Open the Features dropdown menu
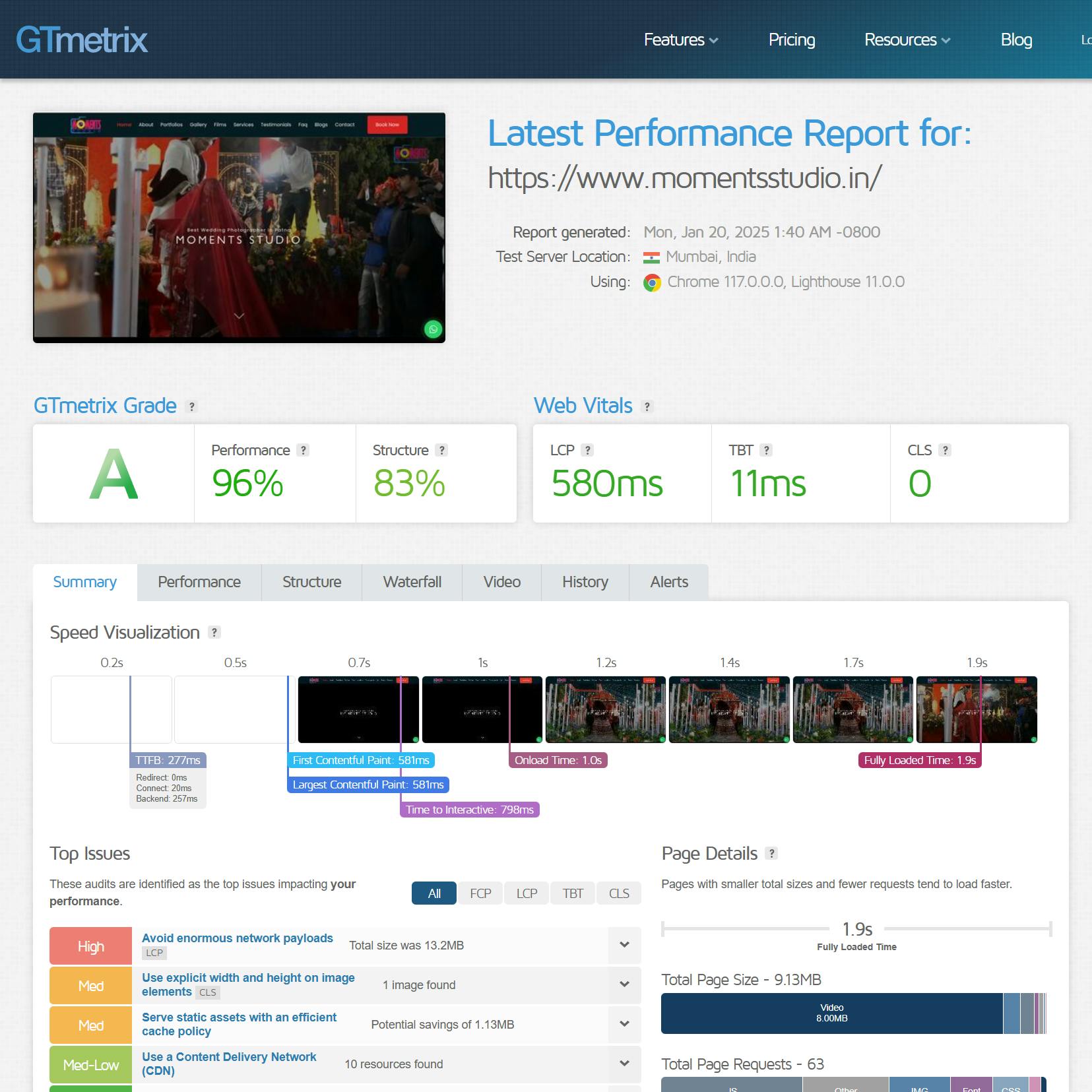 [680, 40]
